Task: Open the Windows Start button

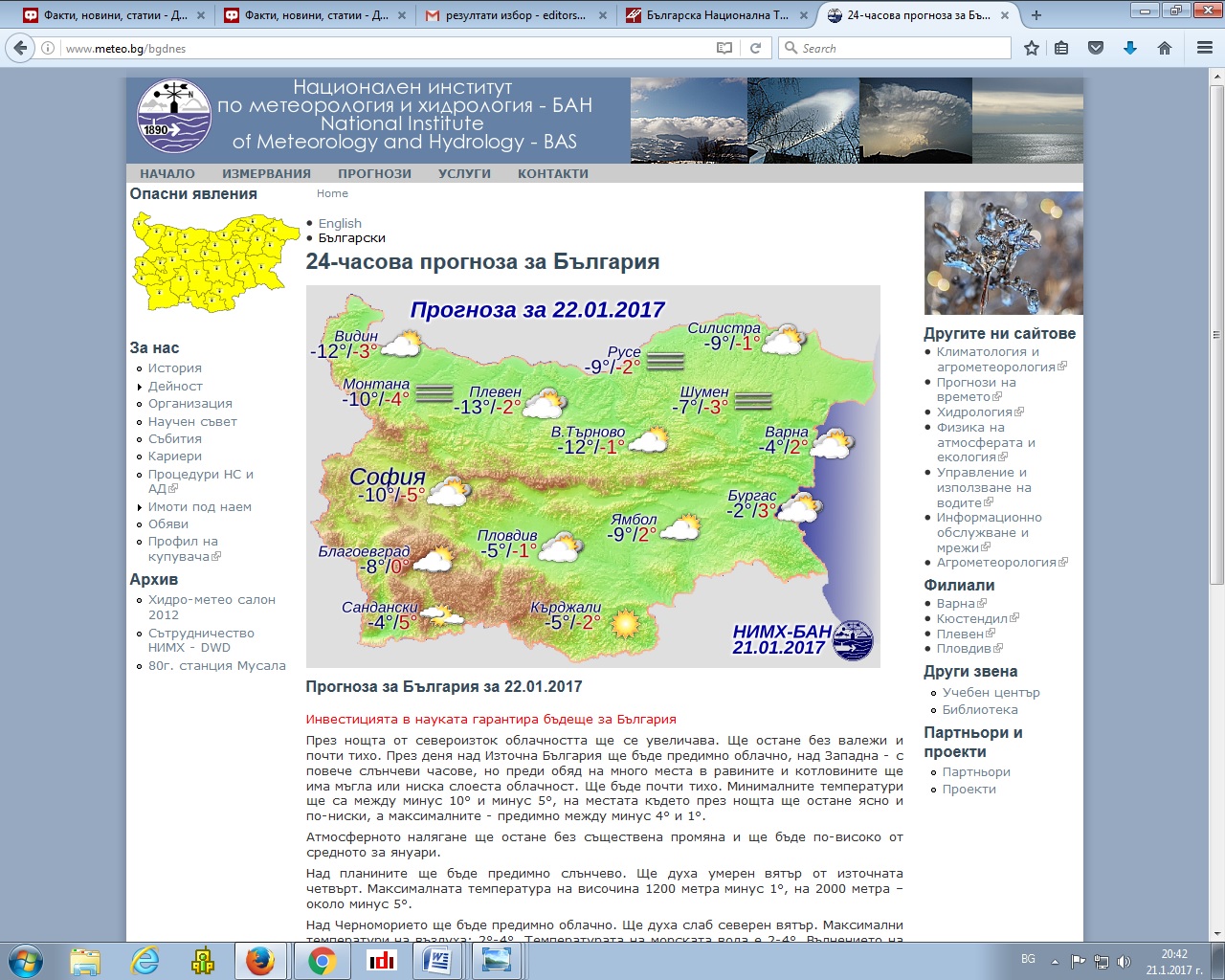Action: pos(26,961)
